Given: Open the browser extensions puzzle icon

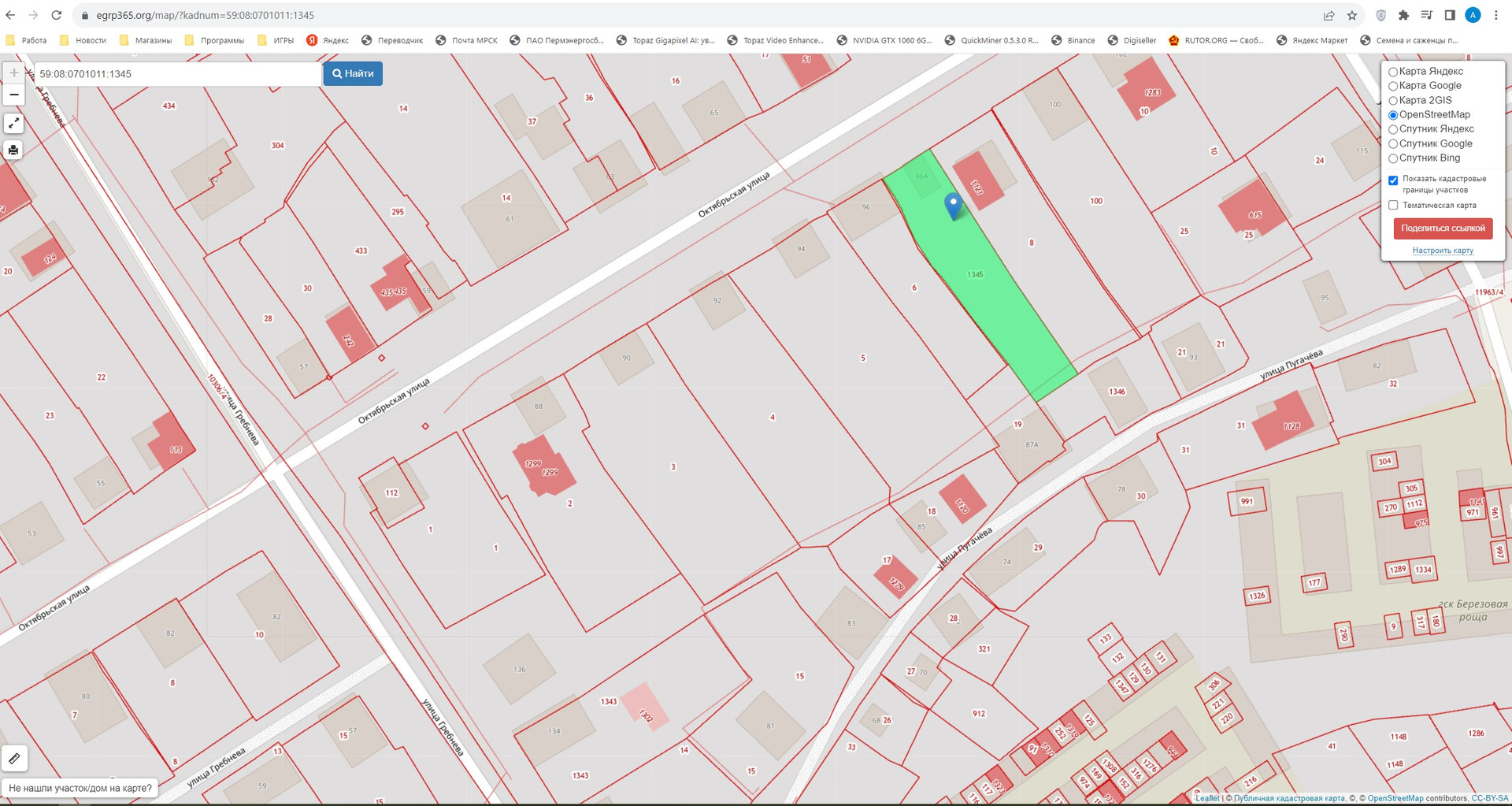Looking at the screenshot, I should coord(1403,15).
